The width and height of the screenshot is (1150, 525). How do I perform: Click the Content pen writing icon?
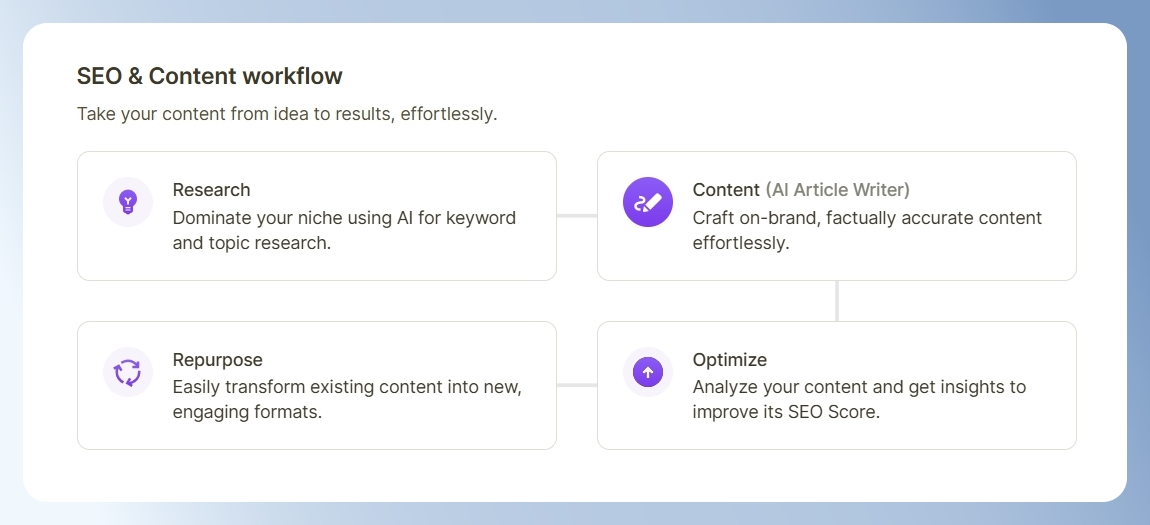click(x=648, y=202)
